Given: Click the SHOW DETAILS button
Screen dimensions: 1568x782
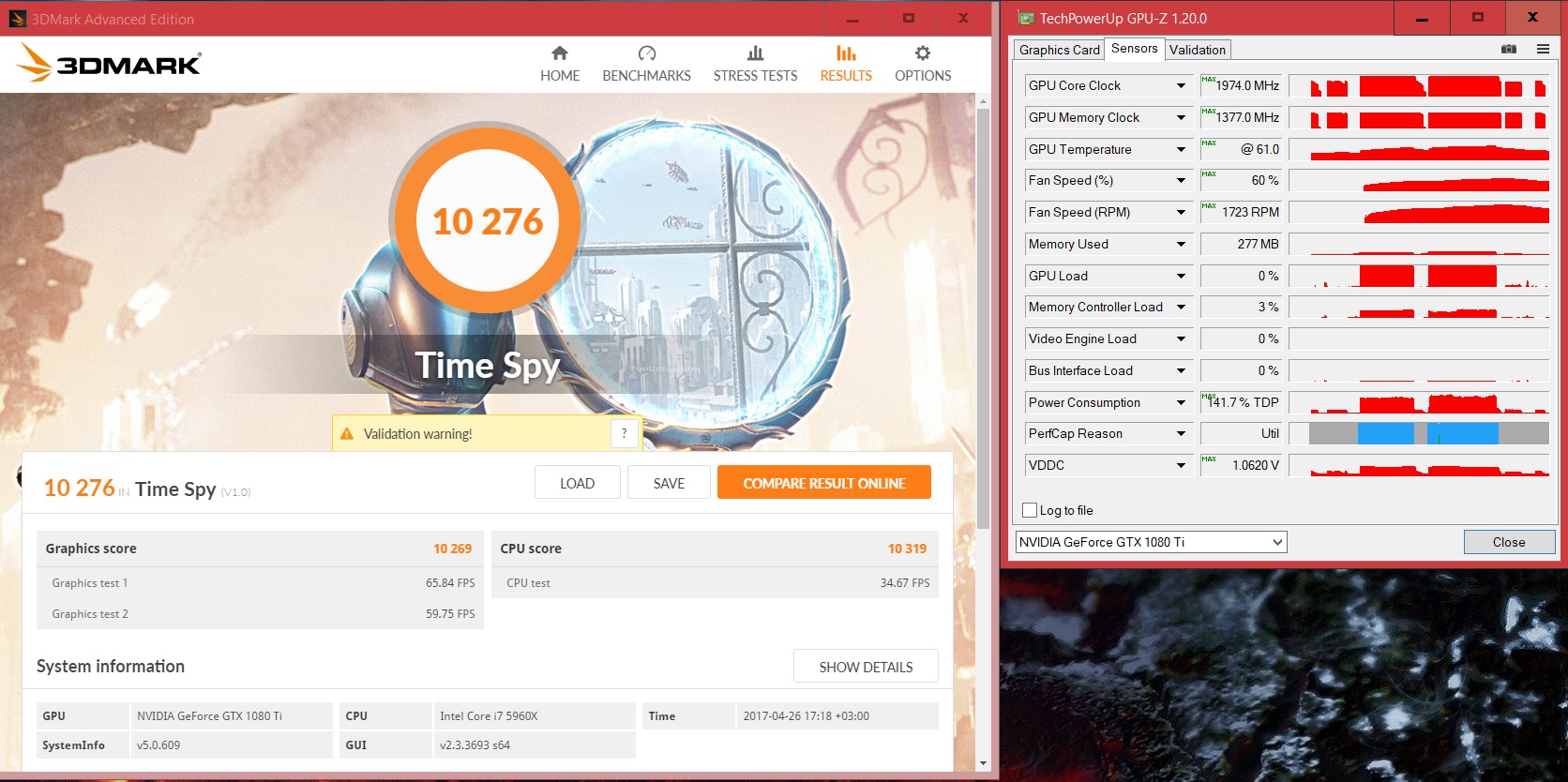Looking at the screenshot, I should click(866, 667).
